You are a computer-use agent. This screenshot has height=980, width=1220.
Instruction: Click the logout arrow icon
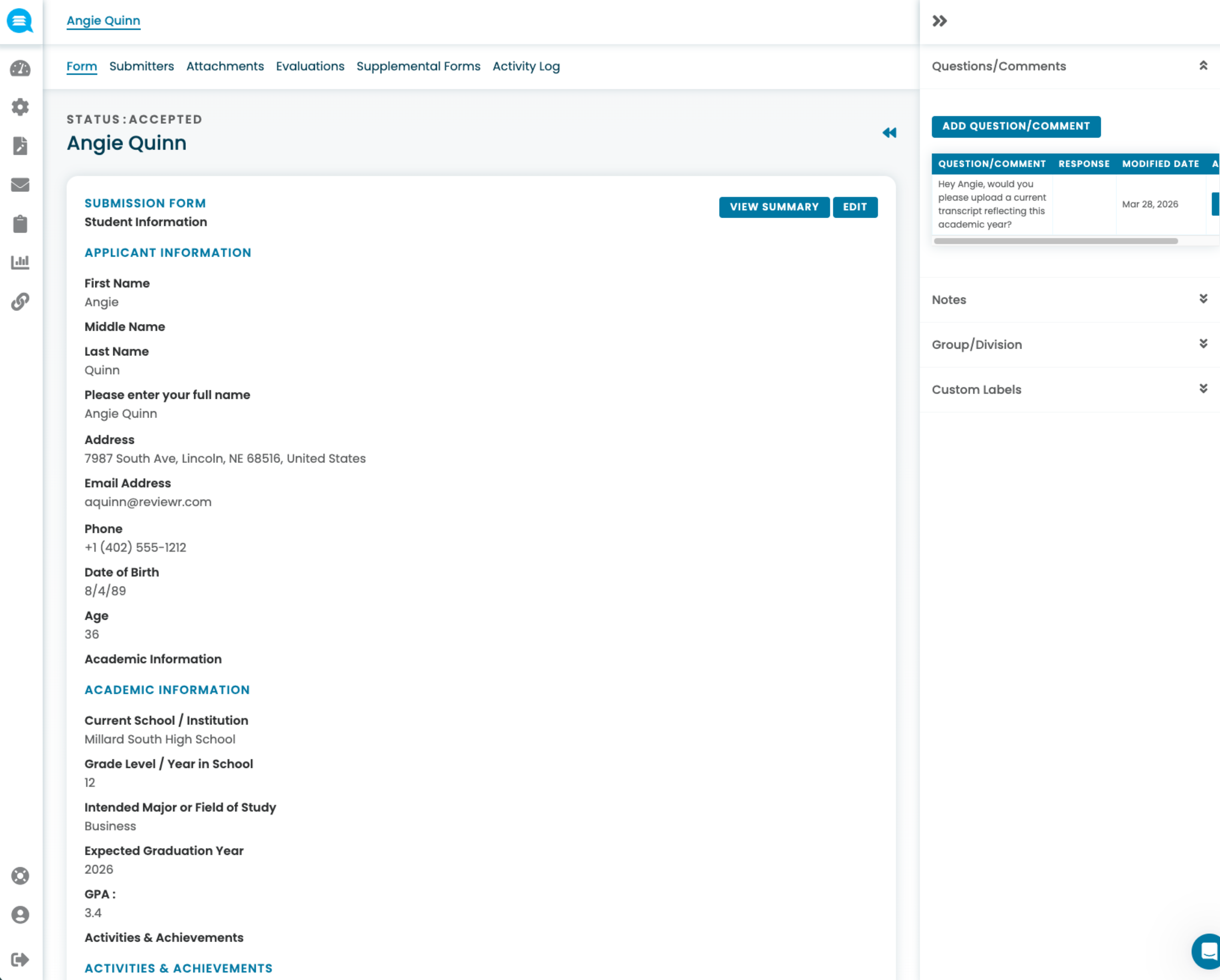click(x=20, y=960)
